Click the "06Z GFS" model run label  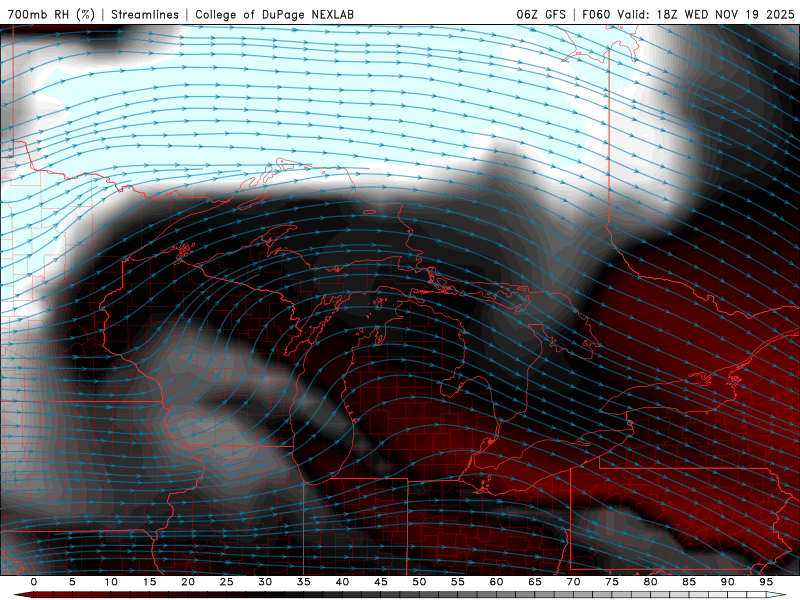coord(541,14)
